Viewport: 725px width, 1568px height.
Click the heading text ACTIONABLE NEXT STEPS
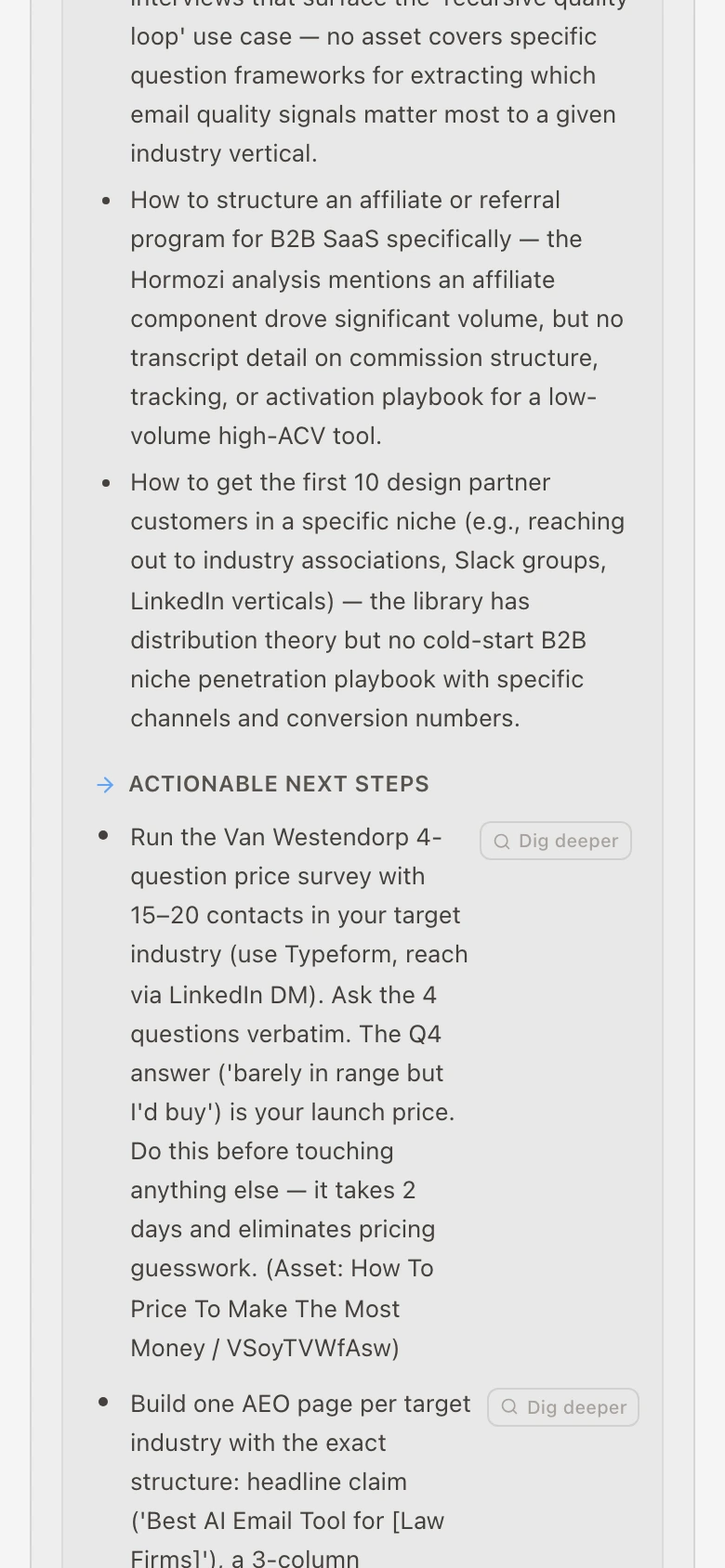[x=279, y=784]
